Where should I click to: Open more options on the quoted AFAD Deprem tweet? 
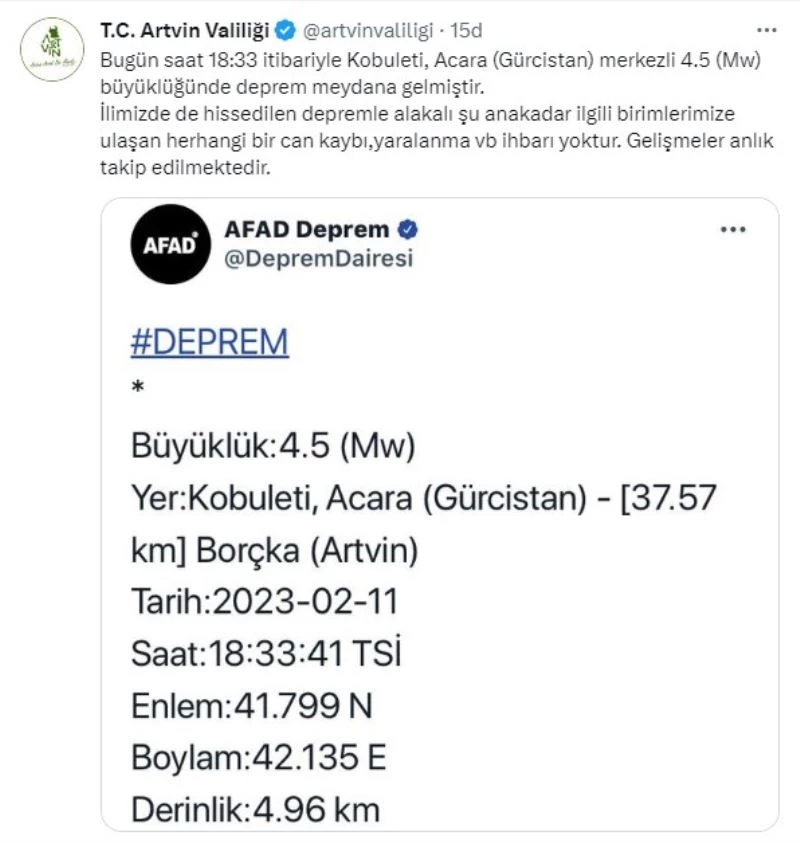pos(733,230)
